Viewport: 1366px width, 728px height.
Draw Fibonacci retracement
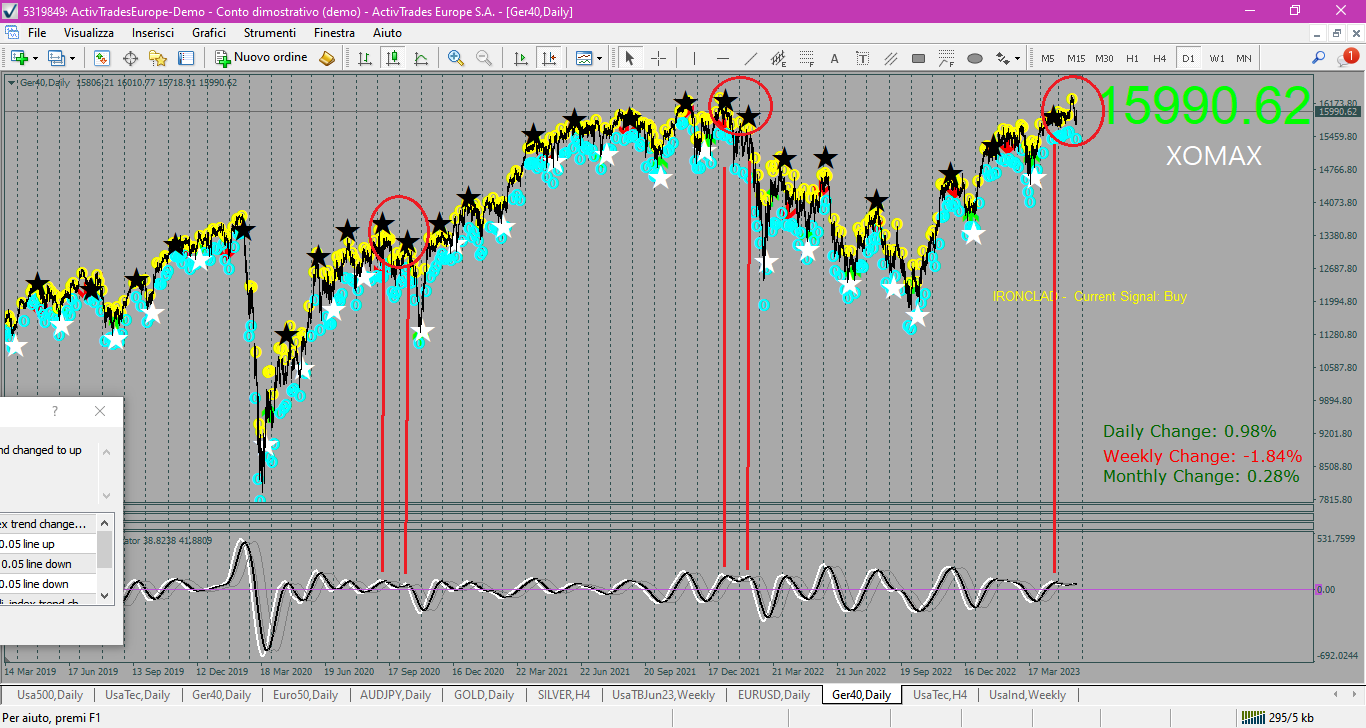point(806,58)
